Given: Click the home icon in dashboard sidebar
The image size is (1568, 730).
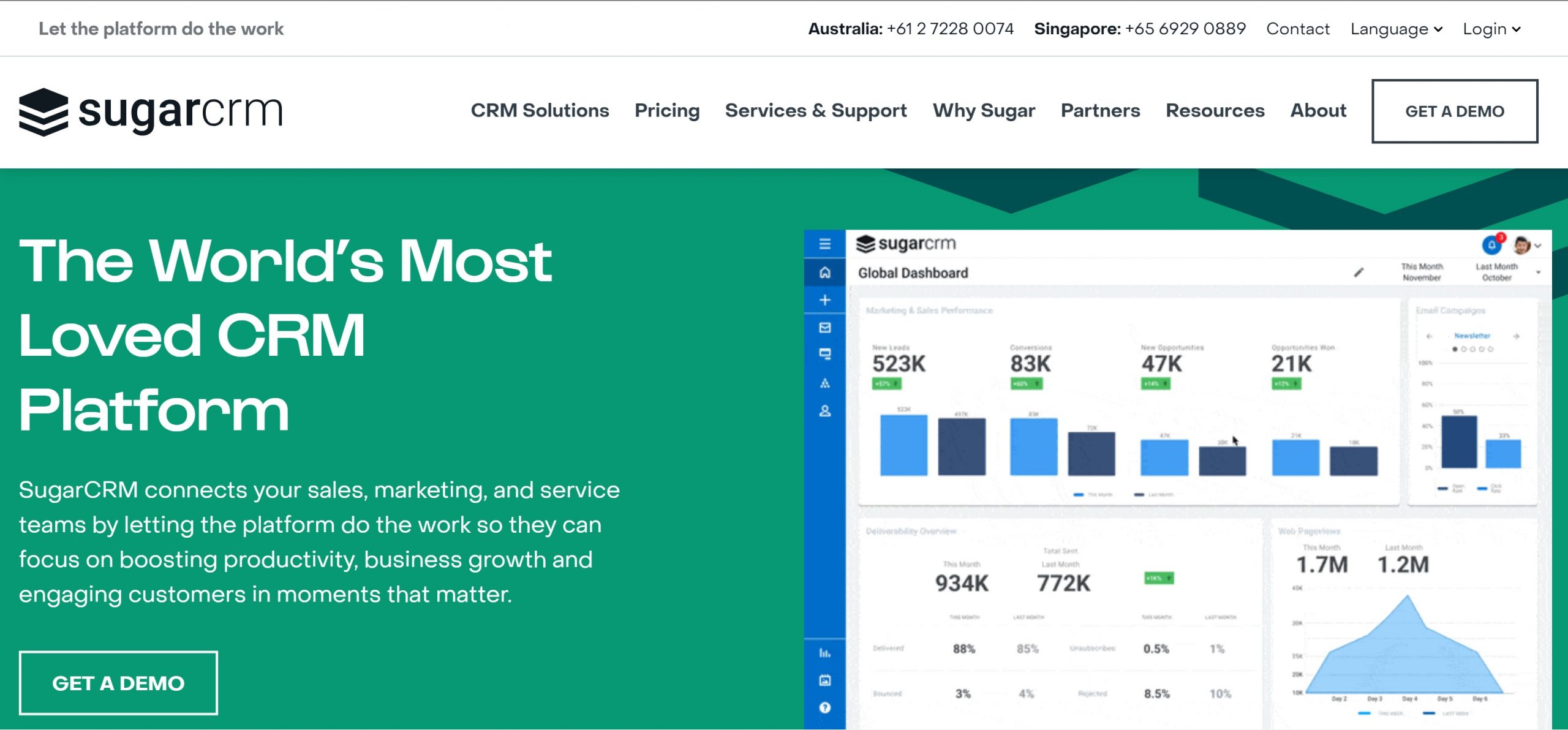Looking at the screenshot, I should pos(824,273).
